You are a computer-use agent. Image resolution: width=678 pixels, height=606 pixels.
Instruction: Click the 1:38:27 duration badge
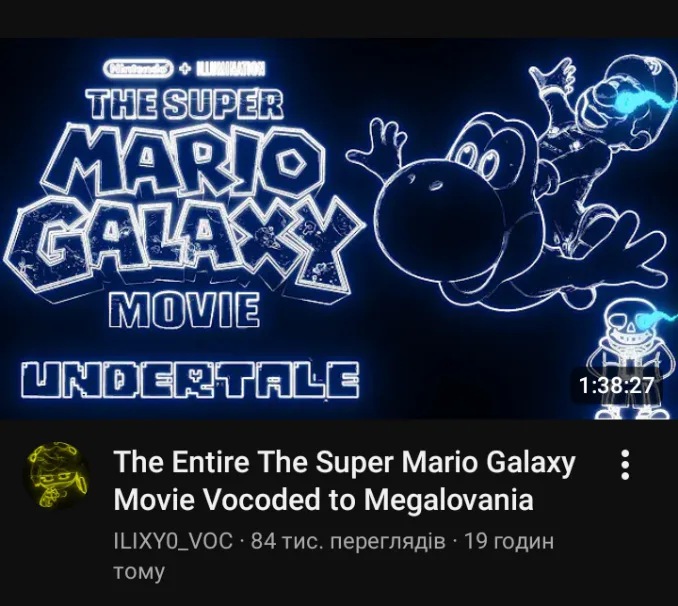point(617,385)
